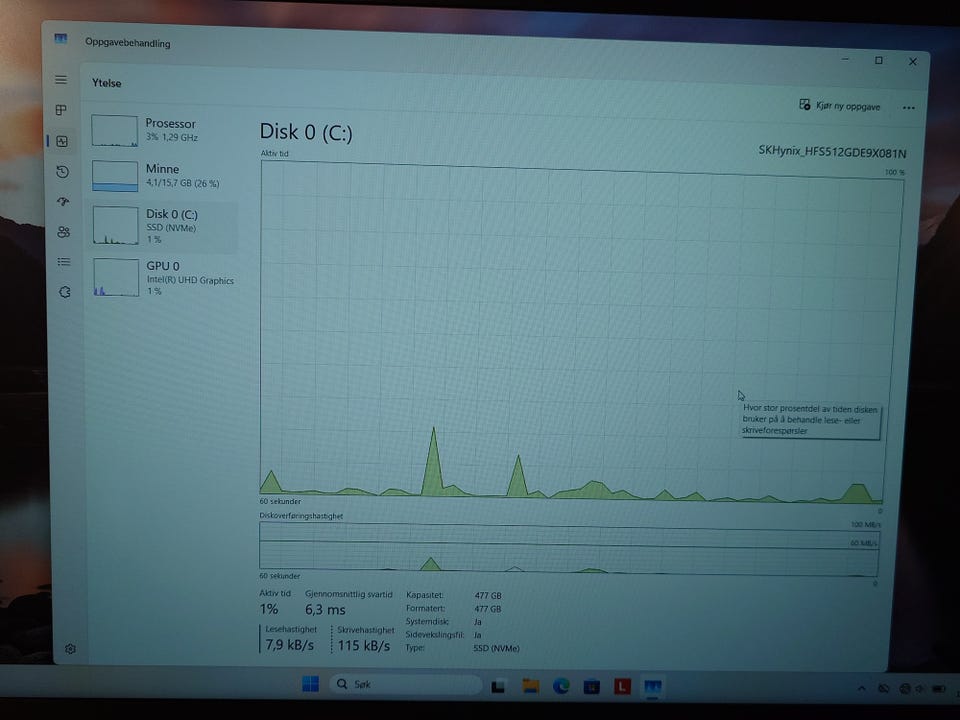Click the Søk taskbar search box

[x=406, y=684]
